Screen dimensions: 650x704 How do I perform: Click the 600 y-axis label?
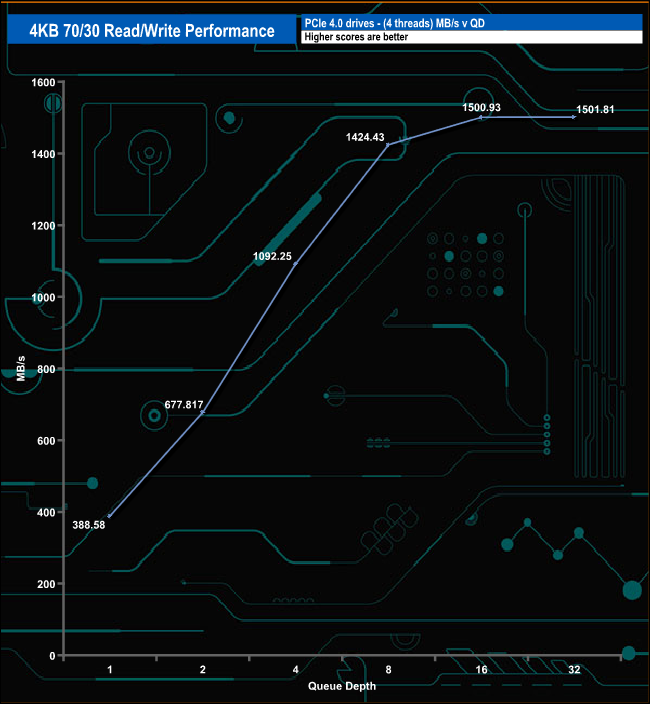[x=46, y=441]
